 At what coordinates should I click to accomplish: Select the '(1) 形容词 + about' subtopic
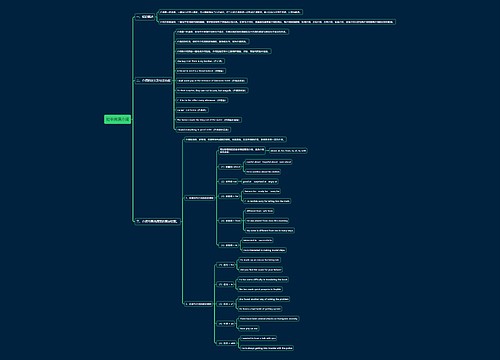pos(230,167)
